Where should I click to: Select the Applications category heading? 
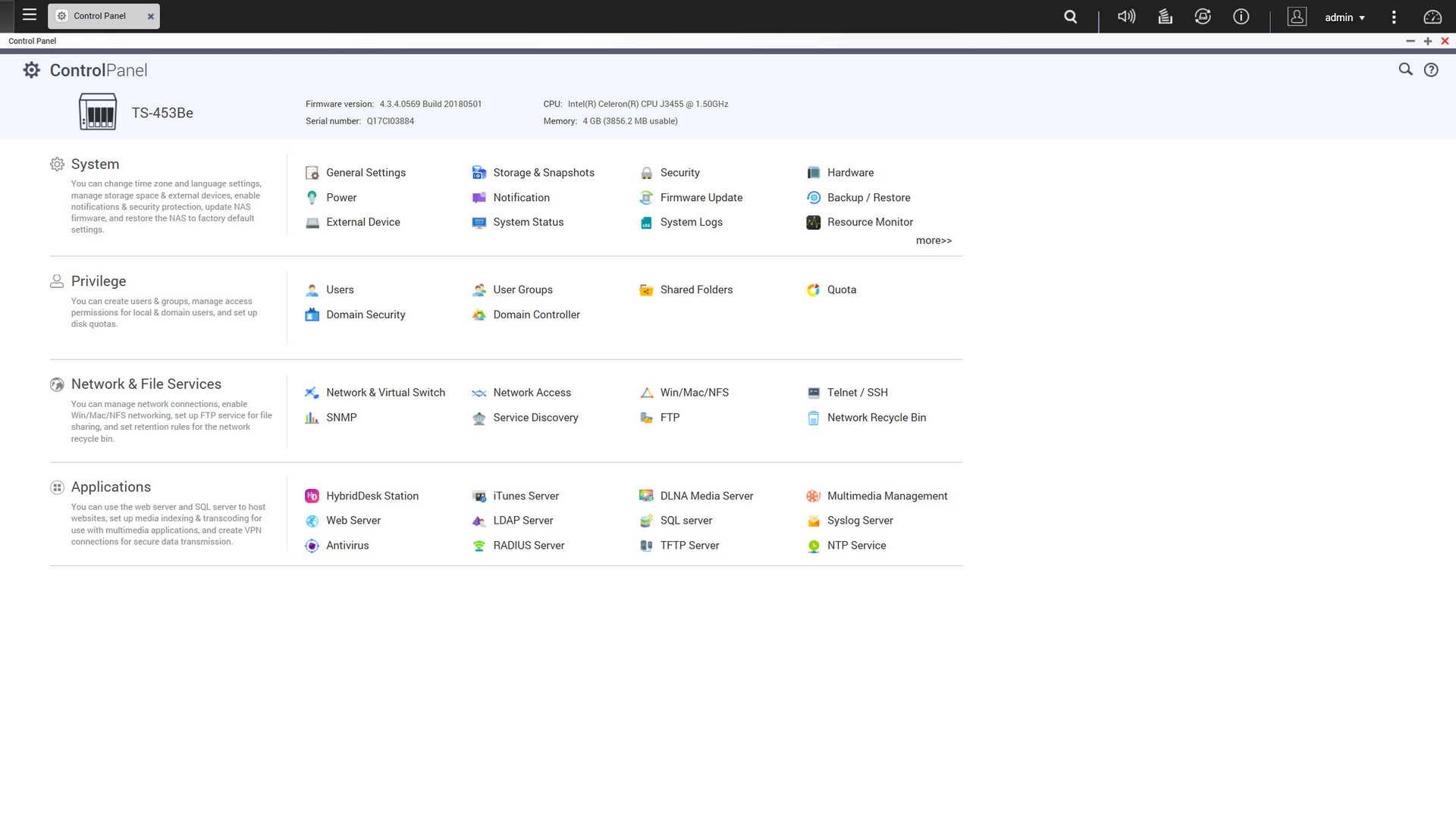pos(111,487)
